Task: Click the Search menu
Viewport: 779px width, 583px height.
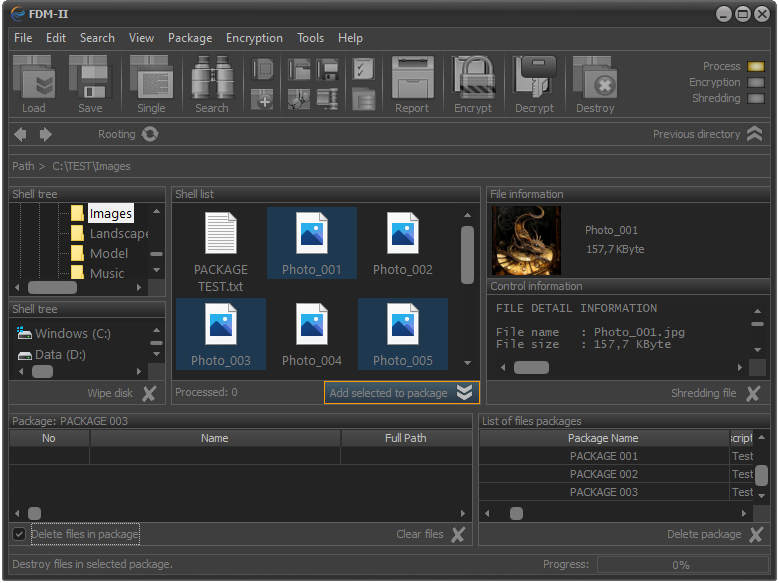Action: tap(97, 38)
